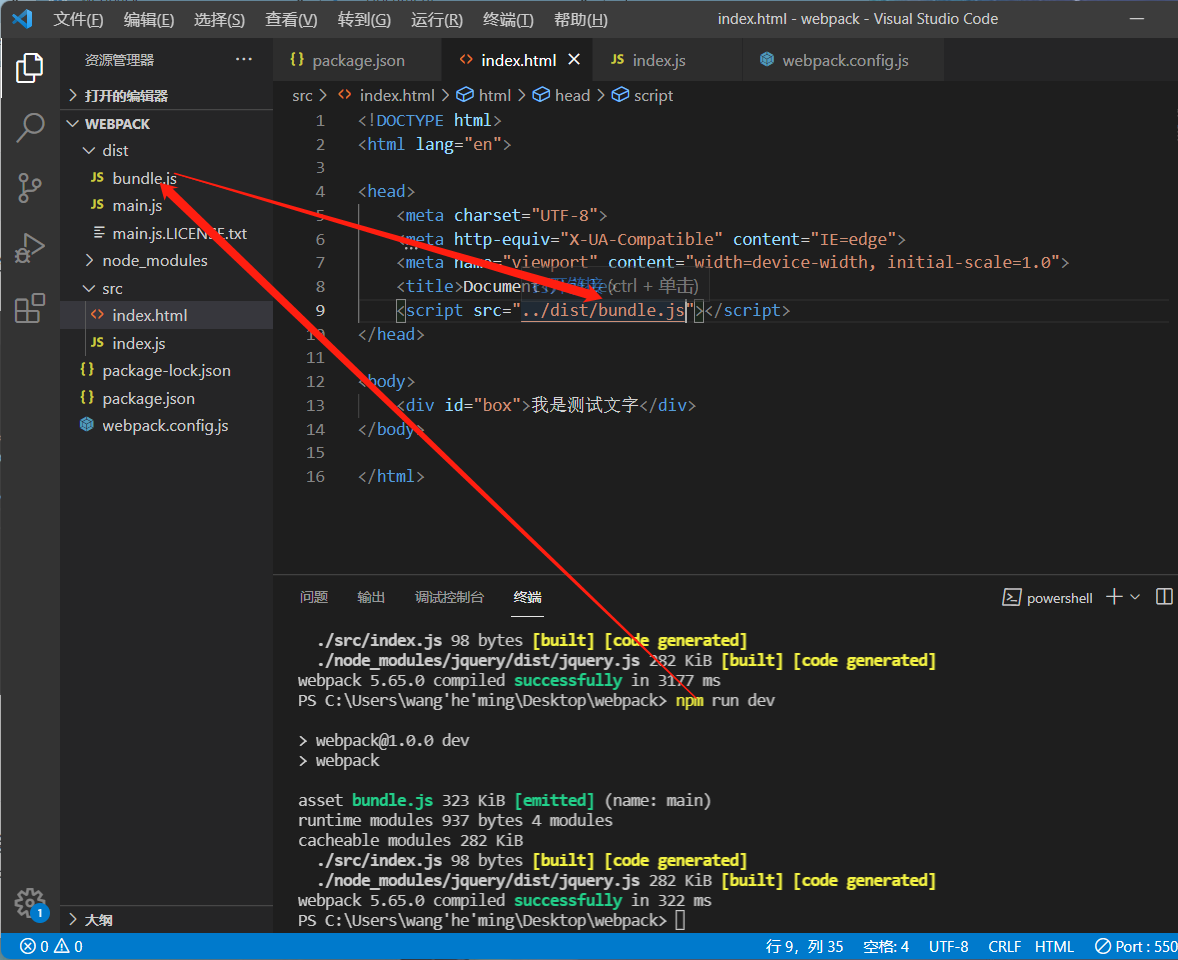The height and width of the screenshot is (960, 1178).
Task: Click the 行 9, 列 35 cursor position
Action: (x=804, y=946)
